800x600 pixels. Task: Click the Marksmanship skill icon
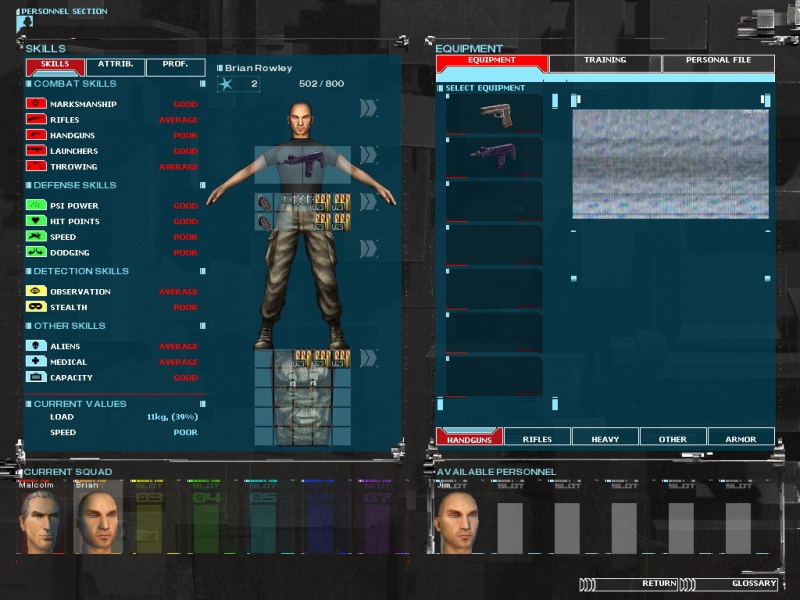click(x=36, y=104)
